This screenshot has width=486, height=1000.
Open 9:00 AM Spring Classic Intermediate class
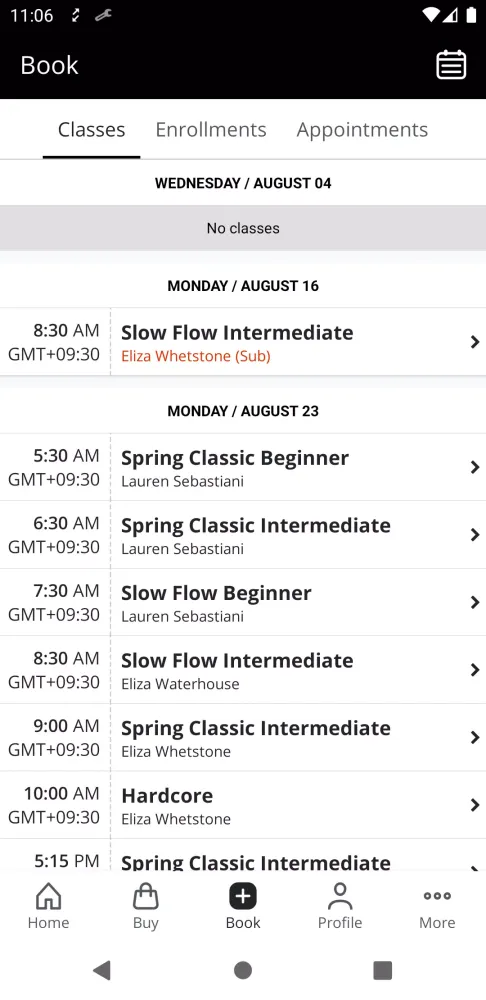243,737
